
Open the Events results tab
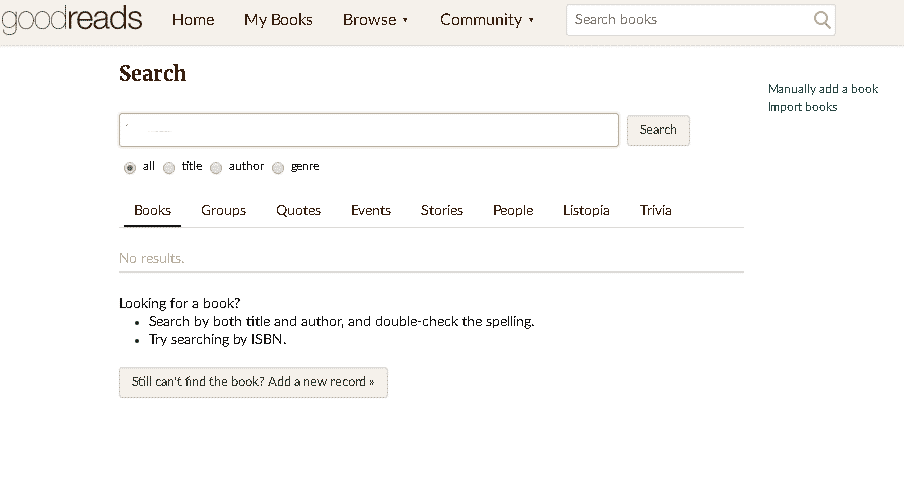coord(370,210)
